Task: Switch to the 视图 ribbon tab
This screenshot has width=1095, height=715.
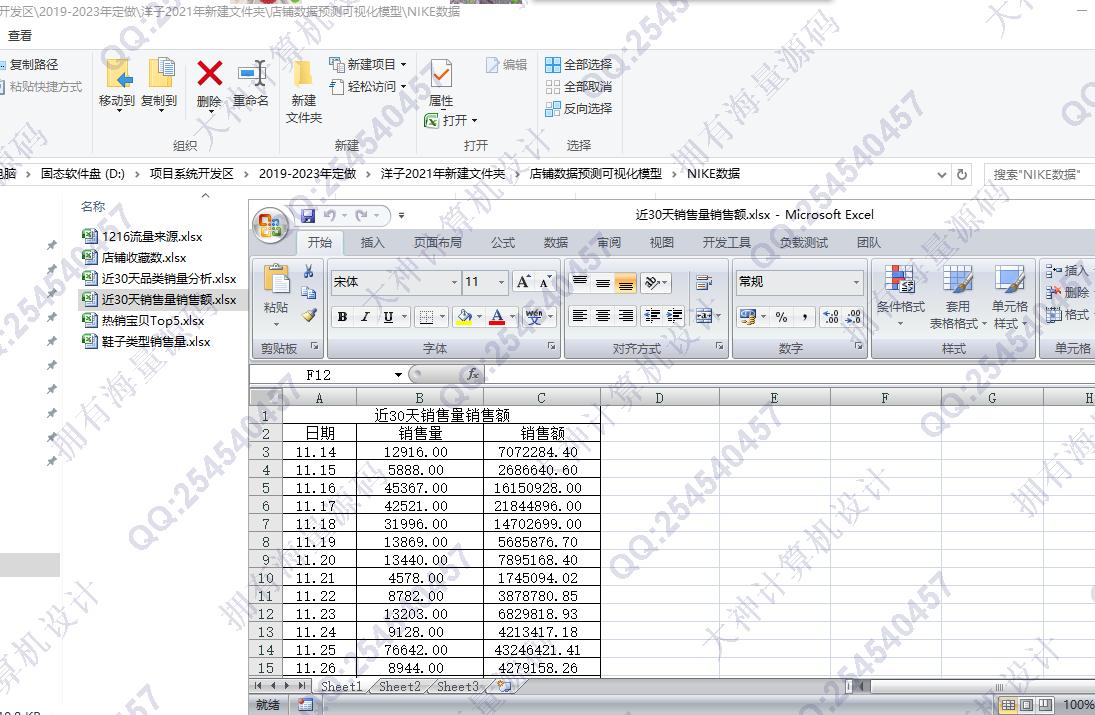Action: (x=661, y=242)
